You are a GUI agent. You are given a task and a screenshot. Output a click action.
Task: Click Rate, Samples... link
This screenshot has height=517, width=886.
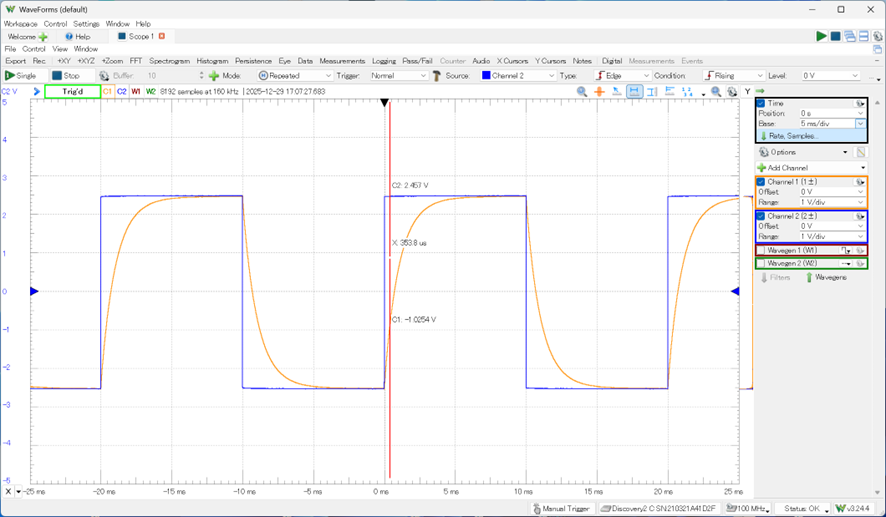[793, 136]
